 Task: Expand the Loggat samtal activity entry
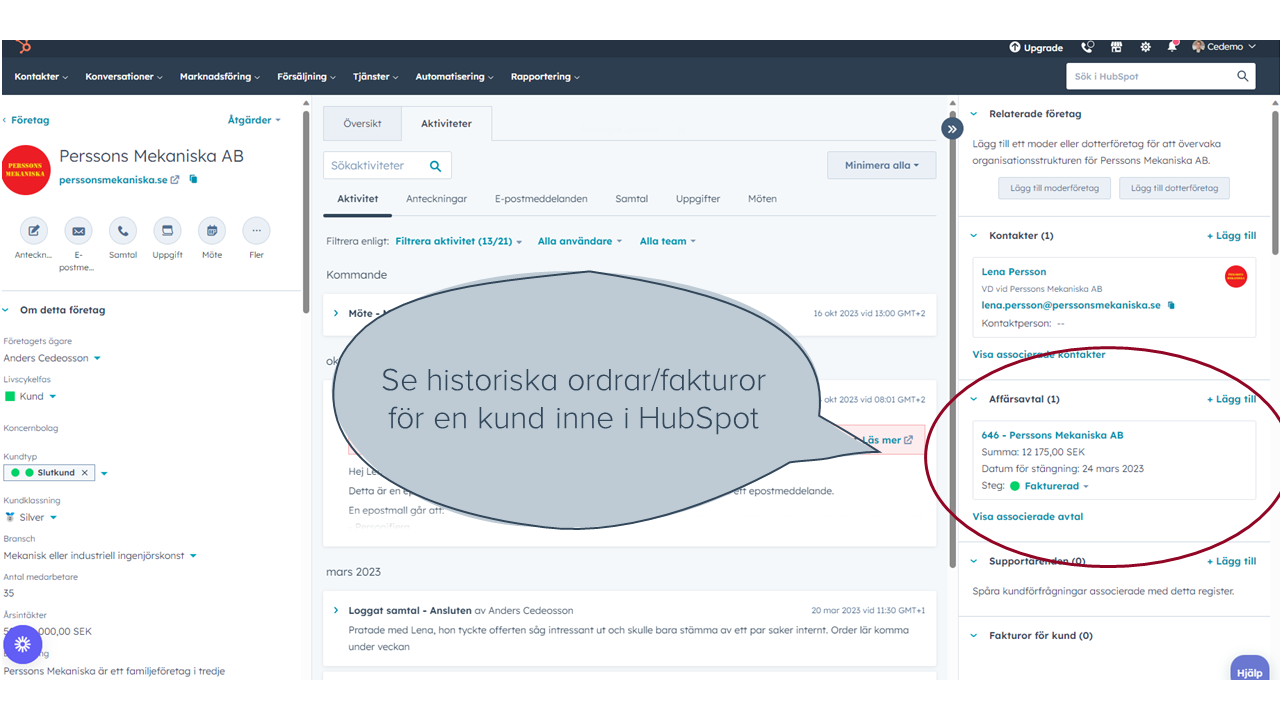336,610
